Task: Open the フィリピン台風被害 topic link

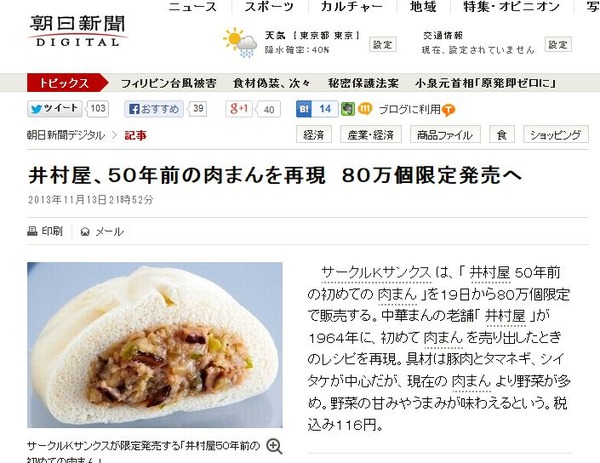Action: [169, 83]
